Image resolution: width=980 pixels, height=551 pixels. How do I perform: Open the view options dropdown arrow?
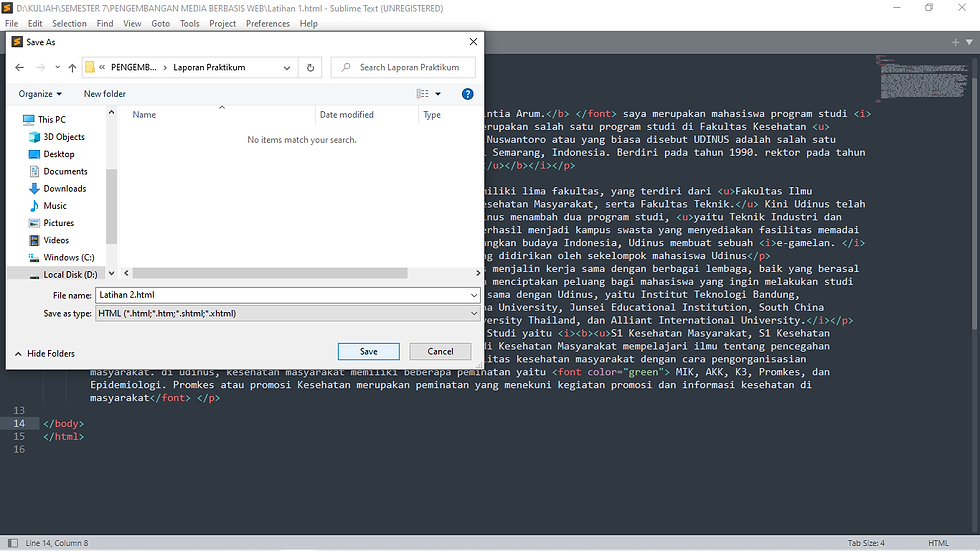[438, 94]
